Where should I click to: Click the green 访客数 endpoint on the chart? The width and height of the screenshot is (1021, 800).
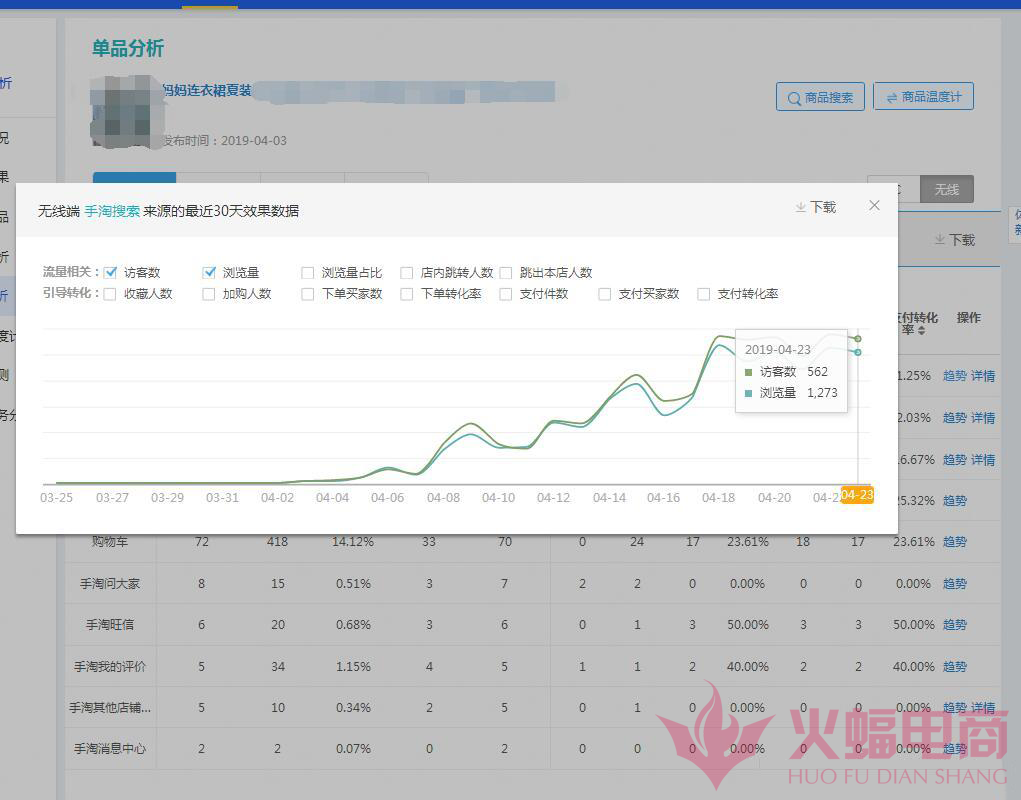click(858, 339)
